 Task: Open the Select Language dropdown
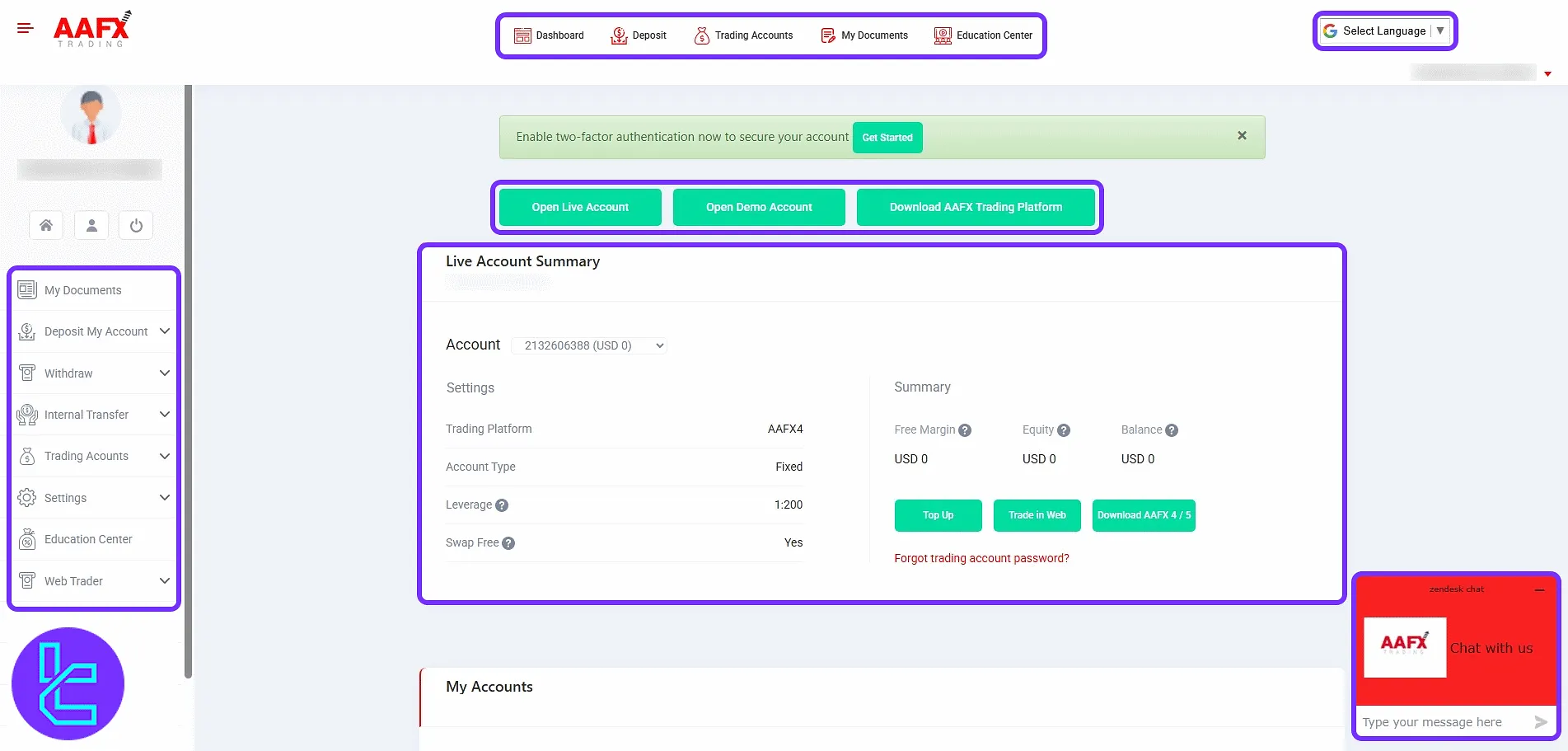1384,31
